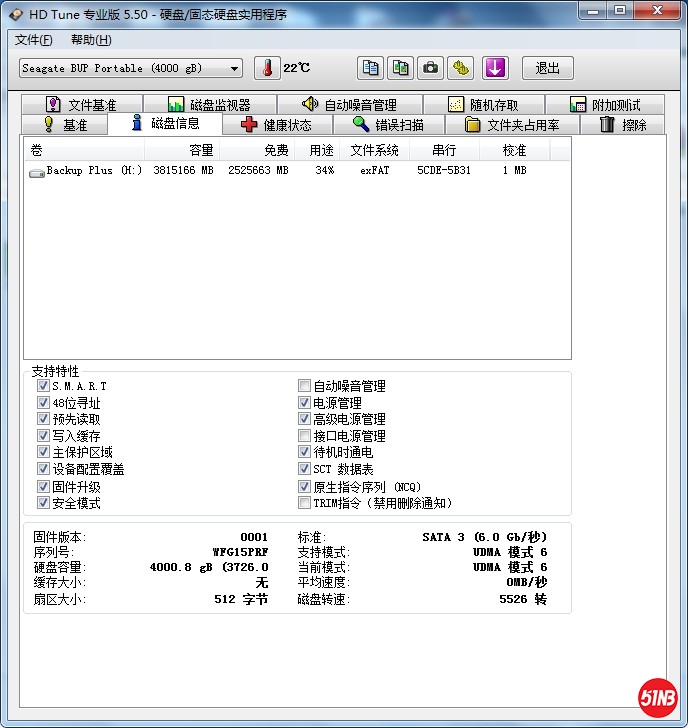Screen dimensions: 688x728
Task: Enable the 自动噪音管理 checkbox
Action: (305, 386)
